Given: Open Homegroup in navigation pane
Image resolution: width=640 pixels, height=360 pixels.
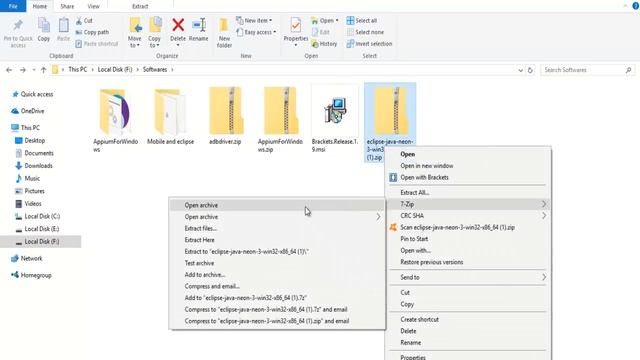Looking at the screenshot, I should 36,275.
